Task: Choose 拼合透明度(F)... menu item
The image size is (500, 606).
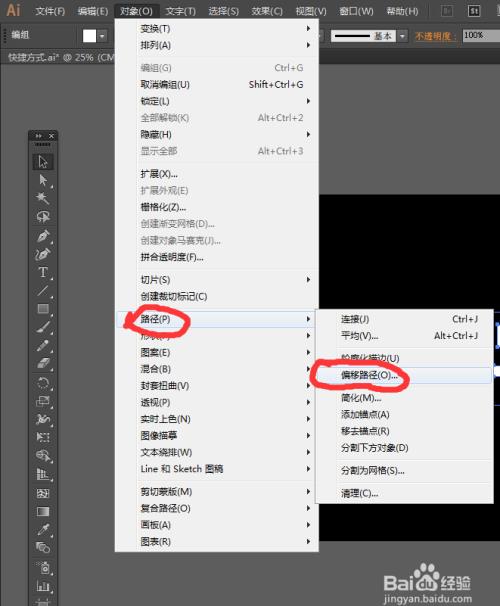Action: coord(217,257)
